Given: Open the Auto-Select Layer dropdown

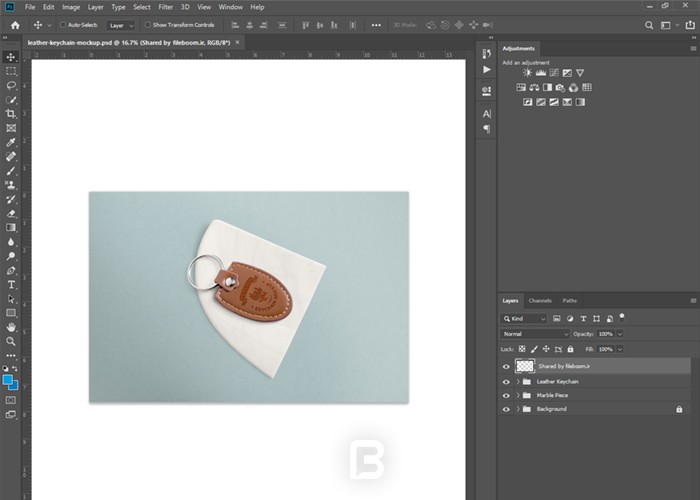Looking at the screenshot, I should pyautogui.click(x=121, y=25).
